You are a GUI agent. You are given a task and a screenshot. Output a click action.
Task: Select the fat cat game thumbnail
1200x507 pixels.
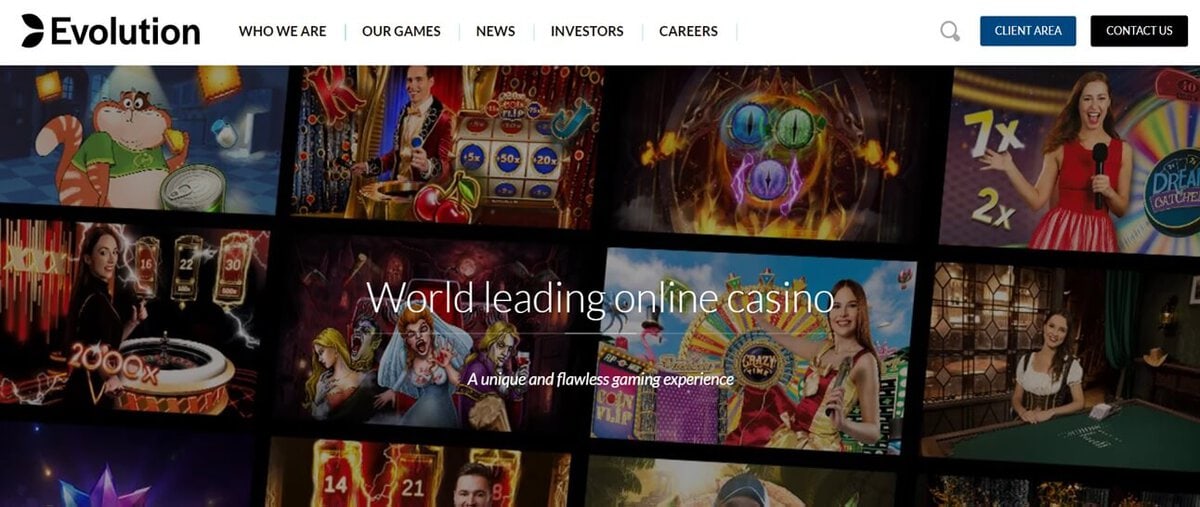140,138
